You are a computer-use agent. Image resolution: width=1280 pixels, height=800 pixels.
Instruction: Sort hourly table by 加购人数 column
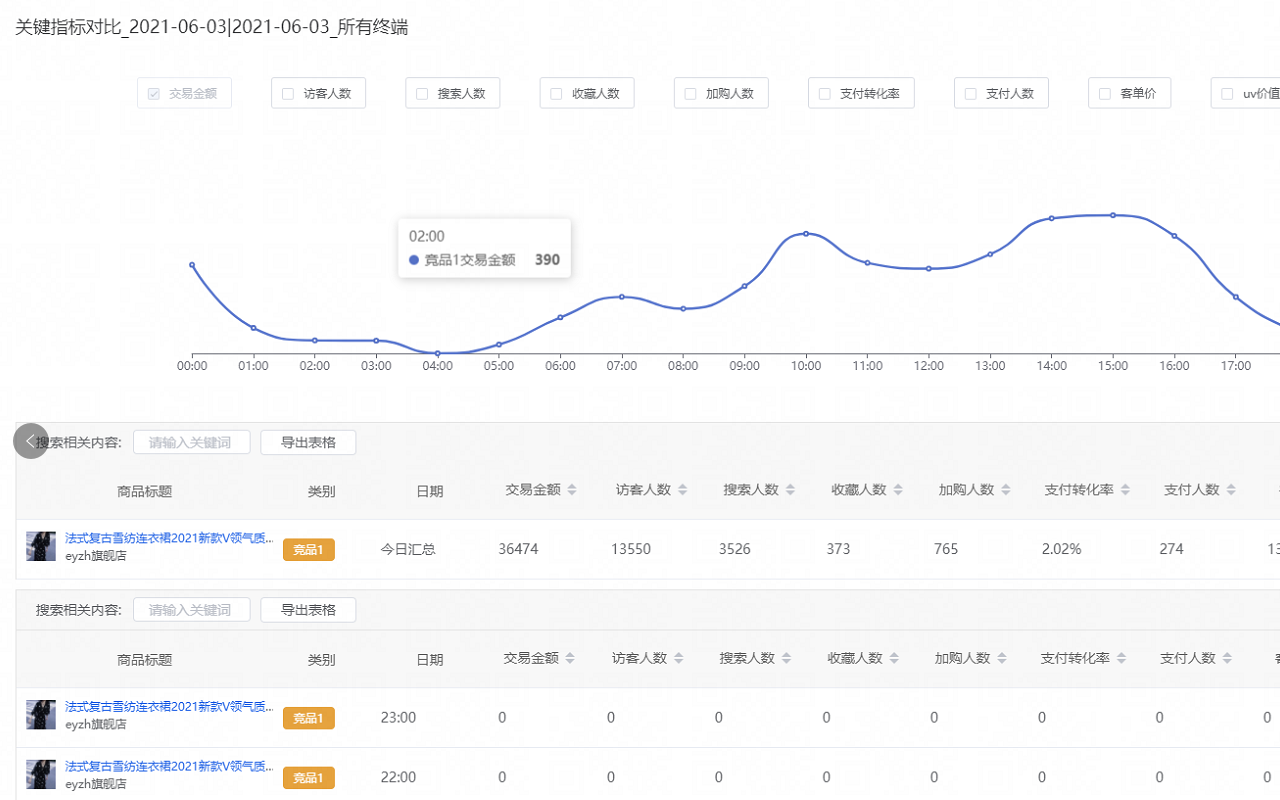click(x=1001, y=659)
